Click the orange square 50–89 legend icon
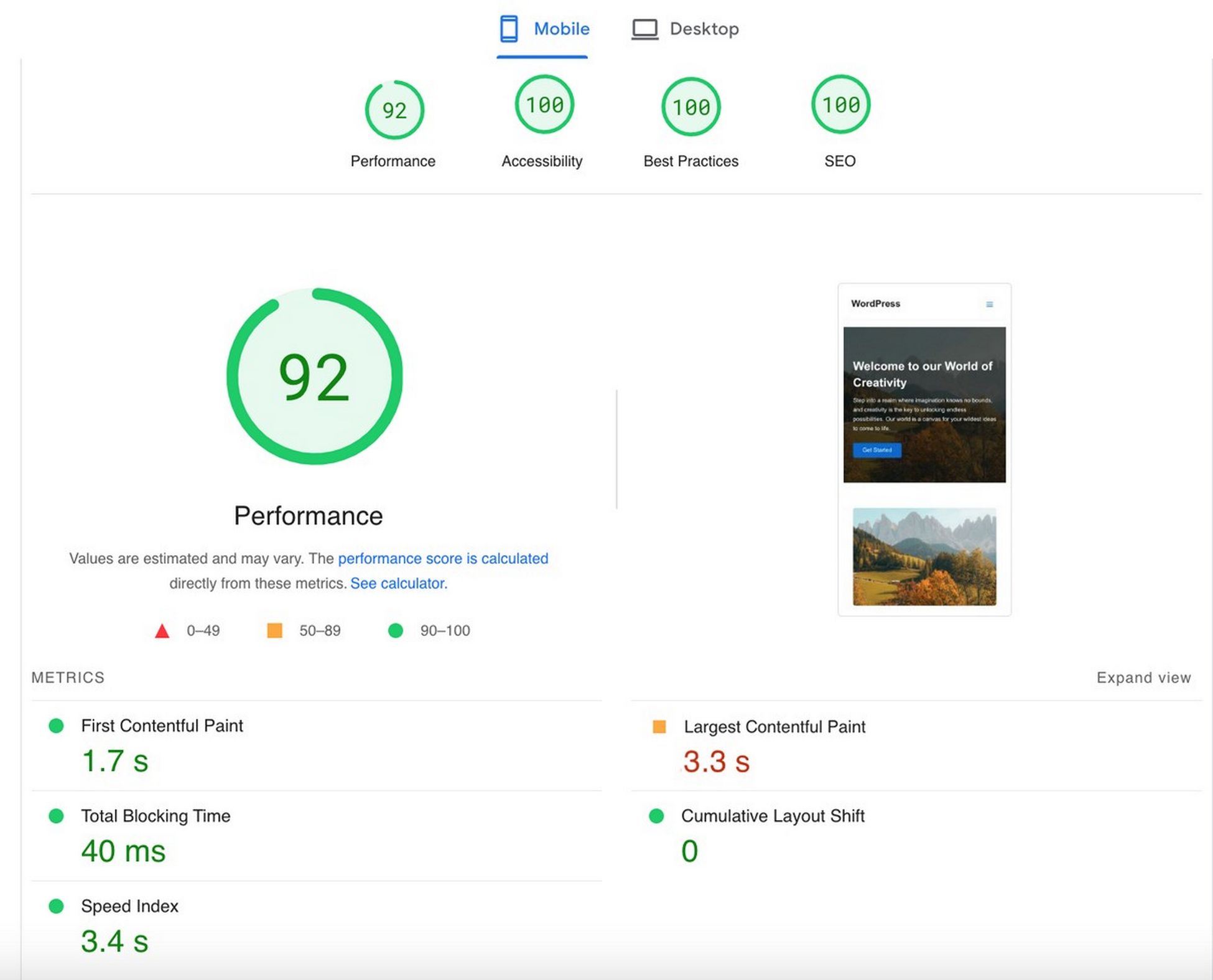The image size is (1213, 980). (x=274, y=630)
